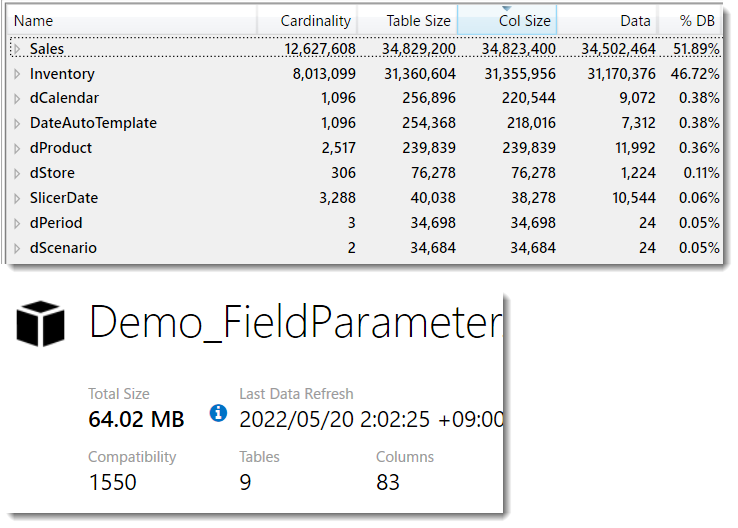Expand the DateAutoTemplate table row
Screen dimensions: 738x528
[x=17, y=123]
